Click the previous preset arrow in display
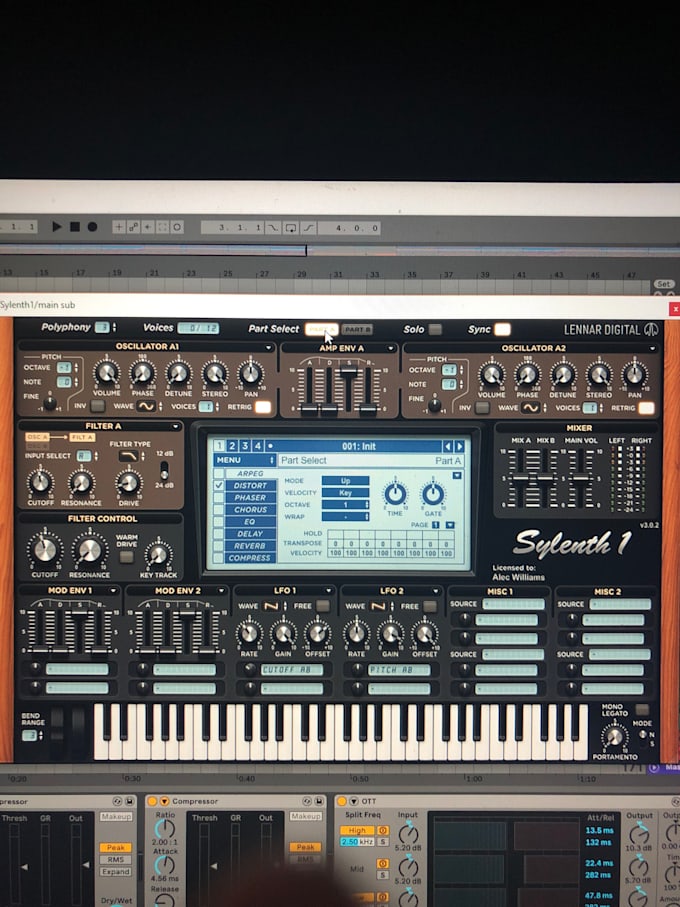 pos(448,447)
